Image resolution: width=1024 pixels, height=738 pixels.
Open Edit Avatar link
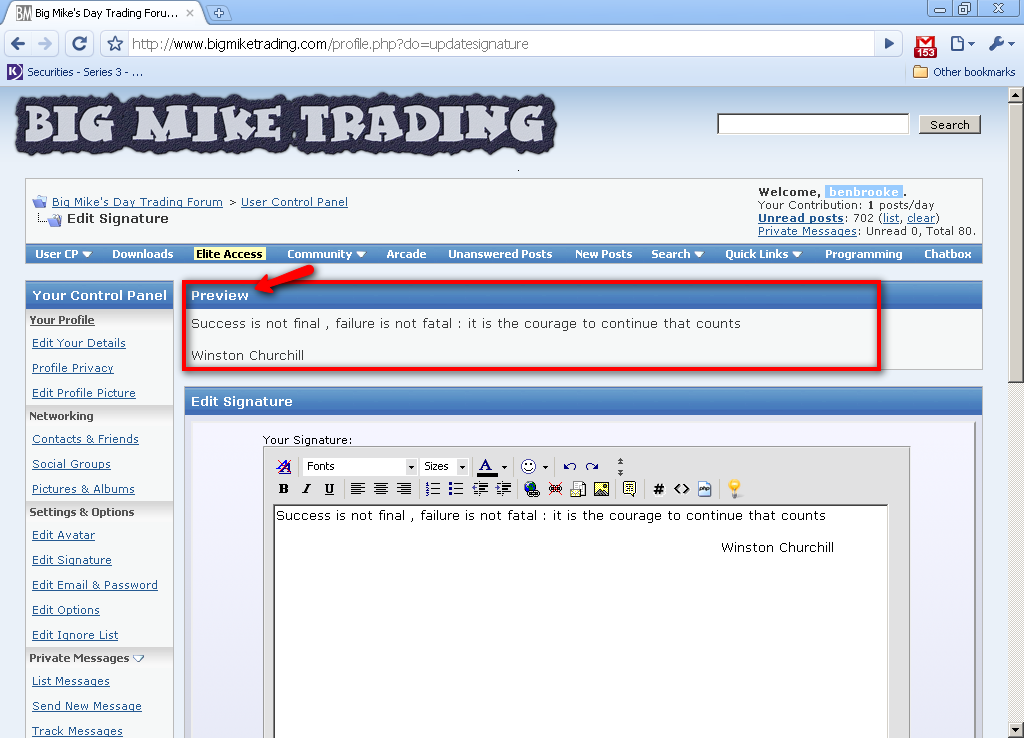[63, 535]
